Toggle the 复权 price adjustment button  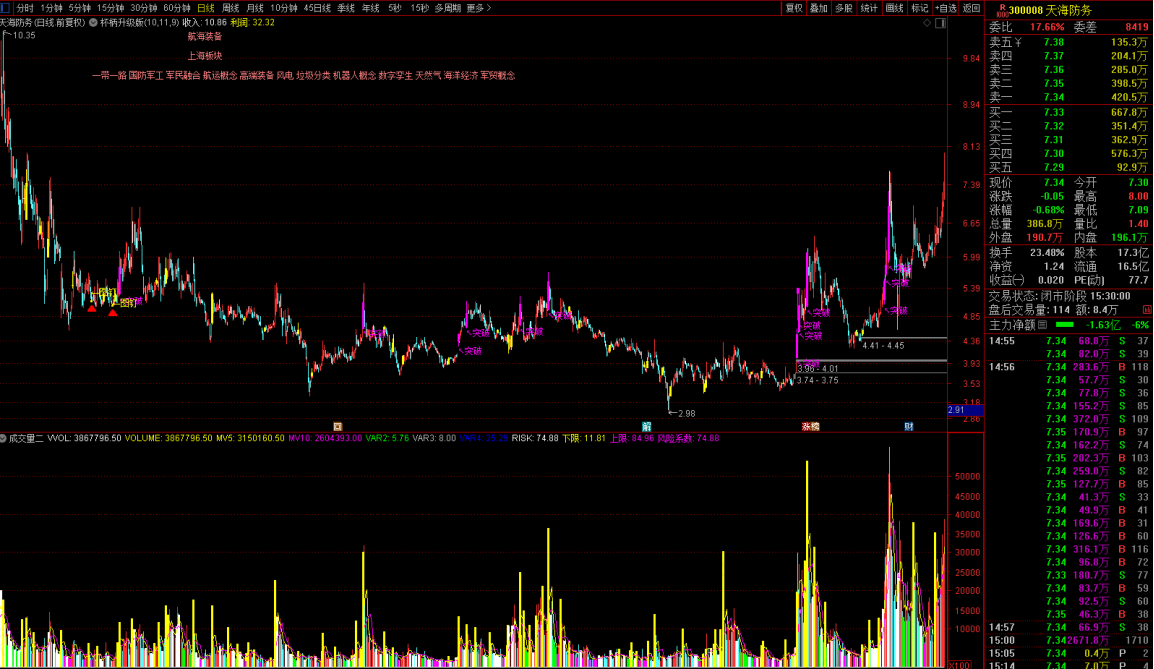point(793,8)
